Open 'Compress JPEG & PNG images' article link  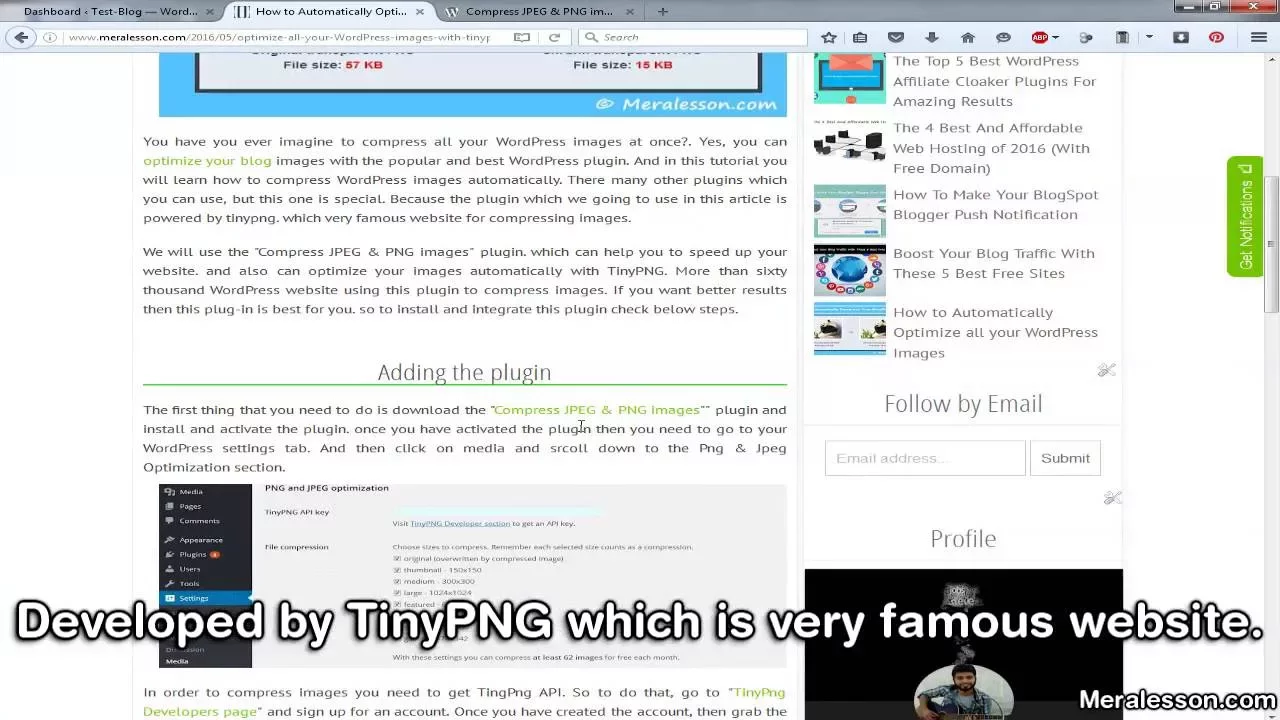click(x=596, y=409)
